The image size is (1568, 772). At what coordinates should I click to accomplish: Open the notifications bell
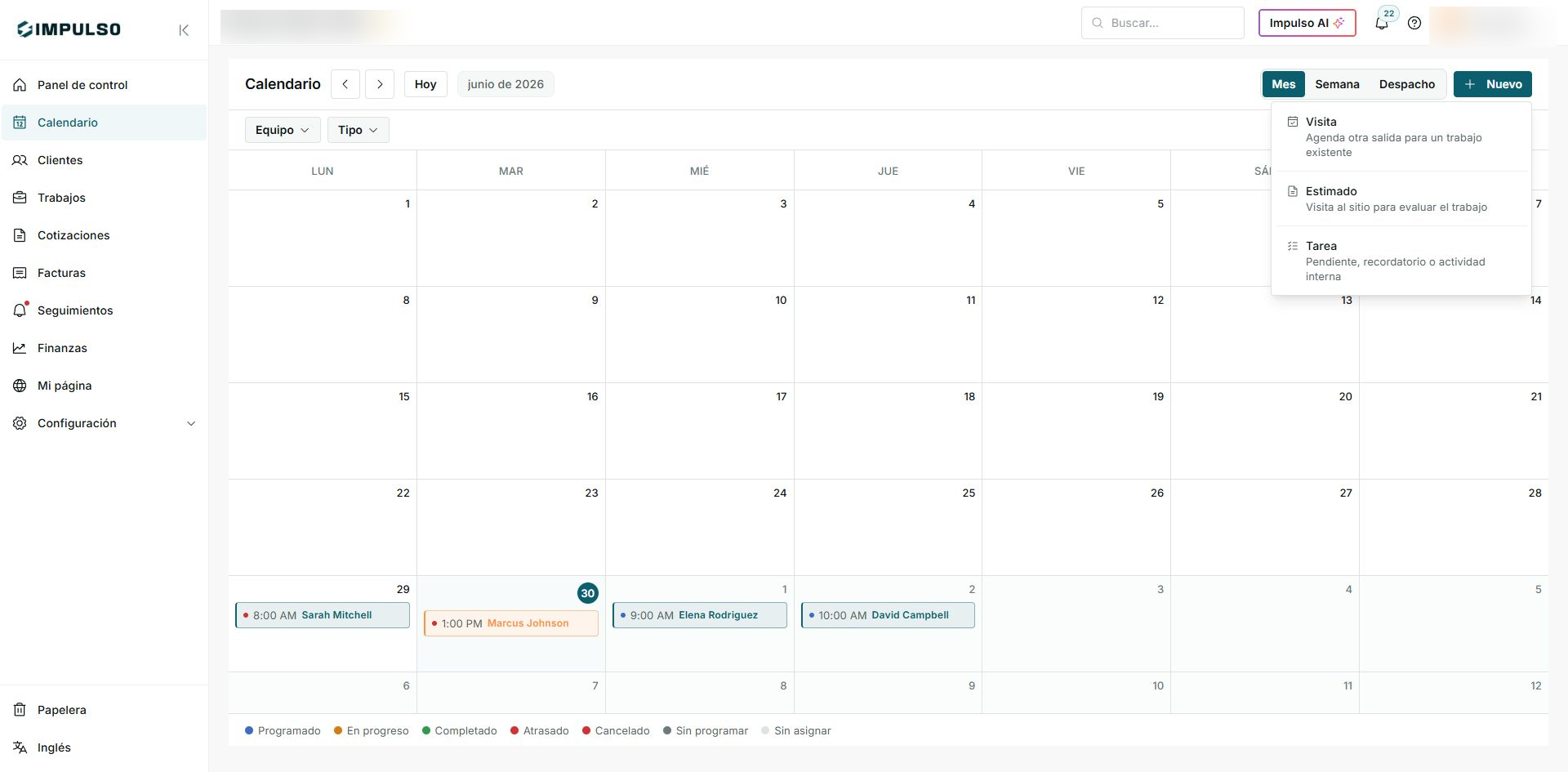[x=1382, y=23]
